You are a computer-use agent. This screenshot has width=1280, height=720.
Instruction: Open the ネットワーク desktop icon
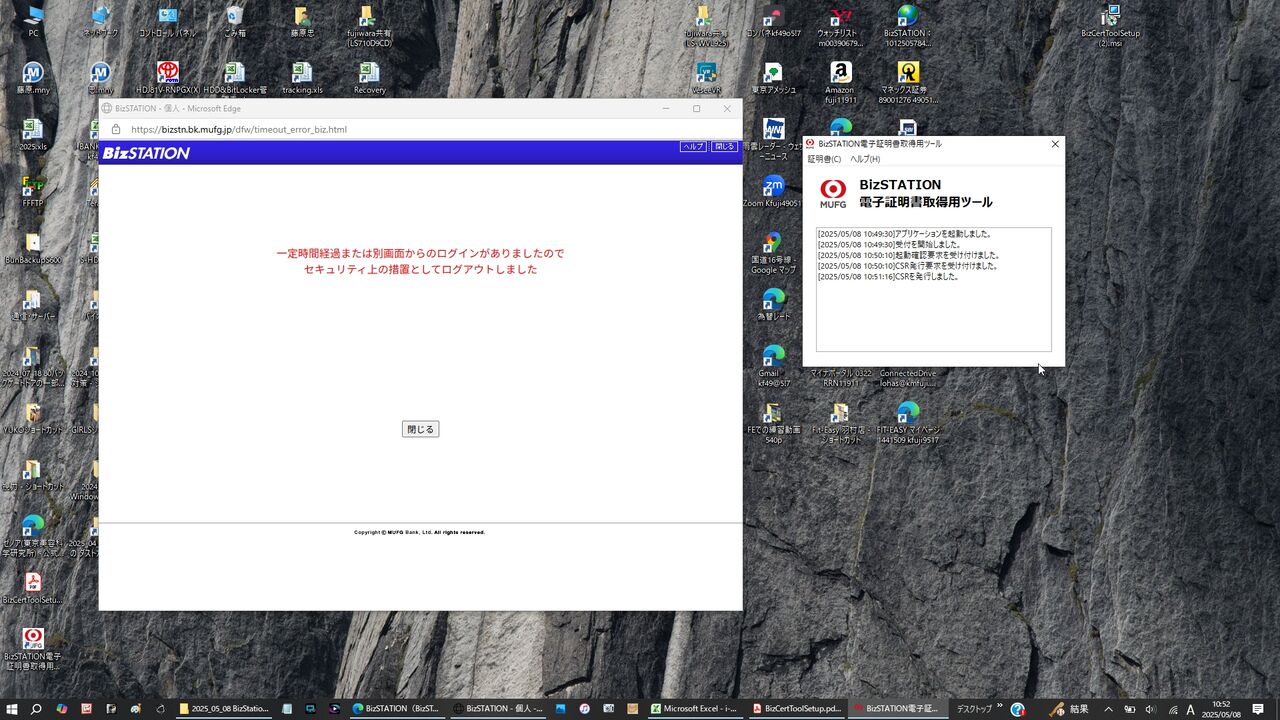point(100,20)
